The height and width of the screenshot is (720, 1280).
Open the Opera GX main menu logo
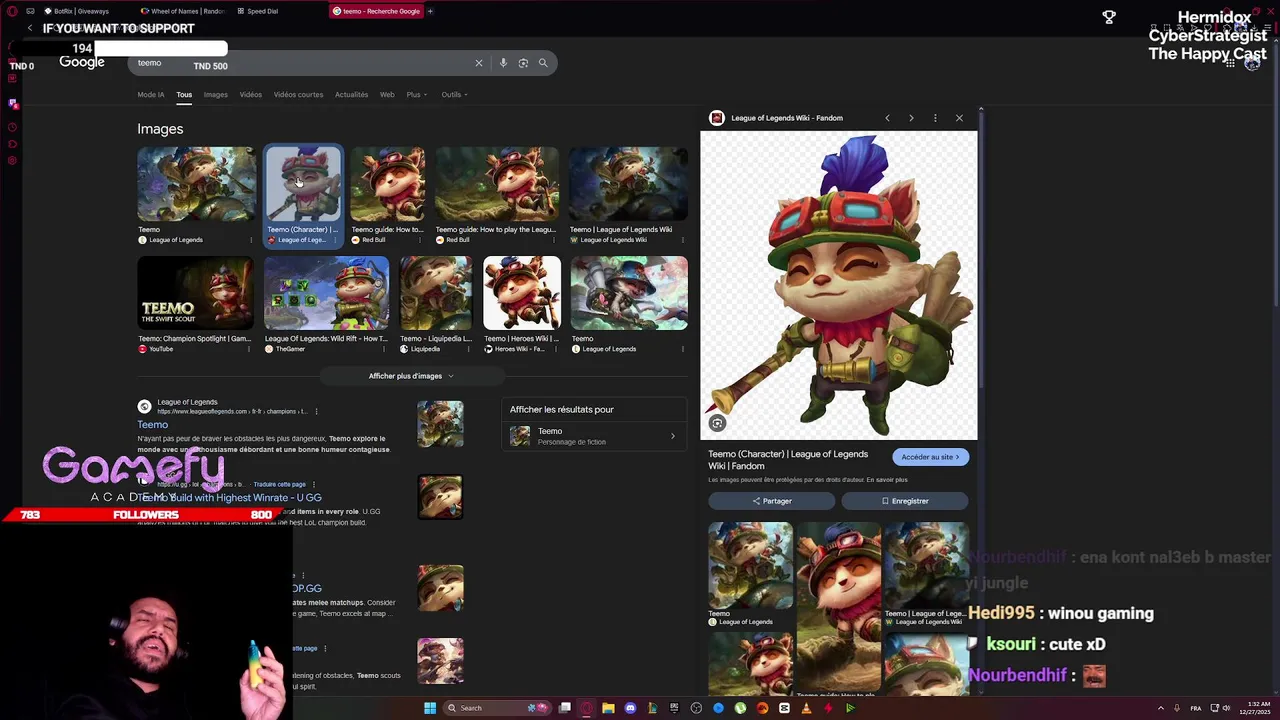(11, 11)
